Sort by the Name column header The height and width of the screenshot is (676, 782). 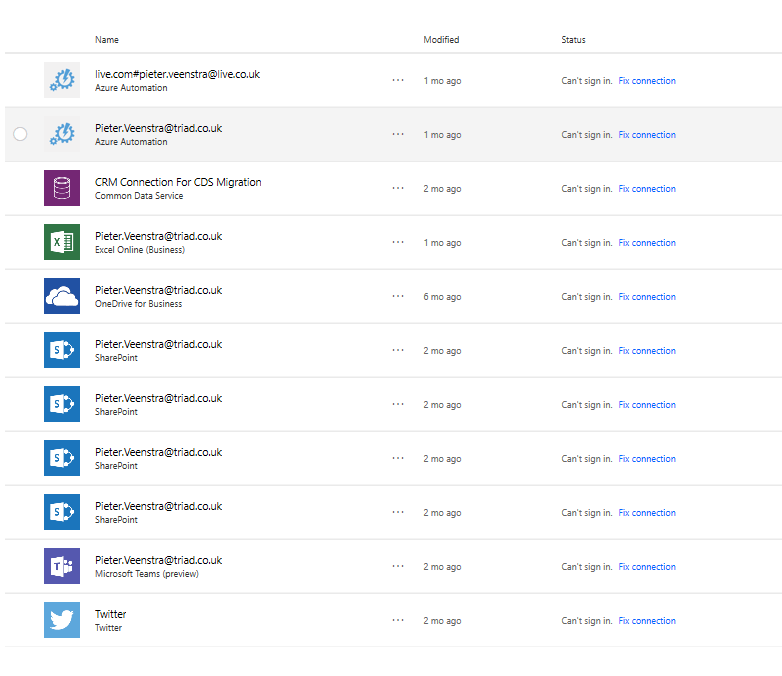coord(107,39)
